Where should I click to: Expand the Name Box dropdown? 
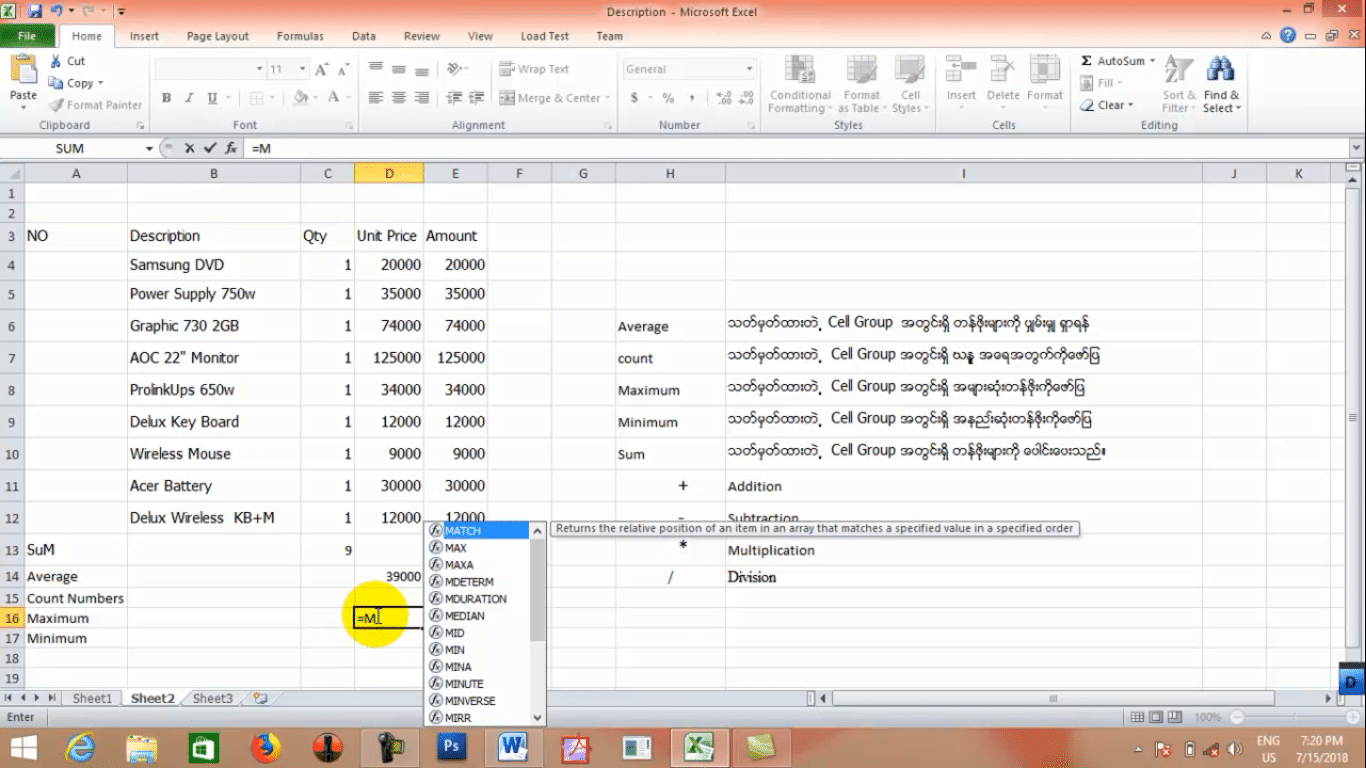[x=150, y=148]
